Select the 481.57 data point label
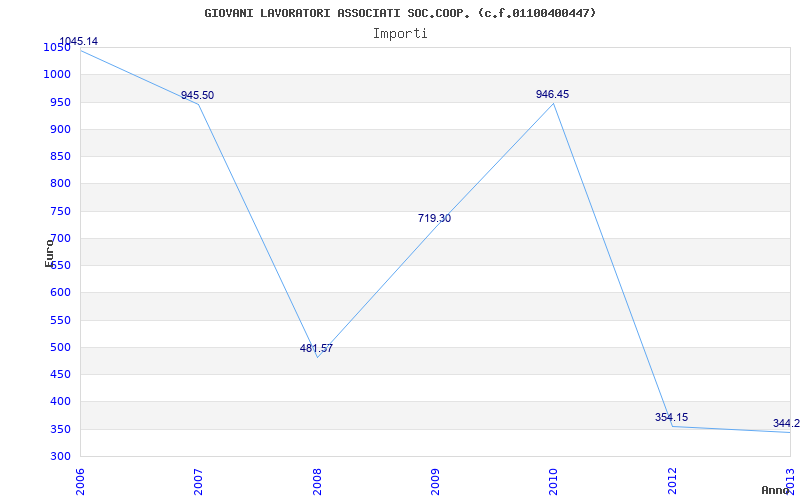Screen dimensions: 800x500 [316, 348]
